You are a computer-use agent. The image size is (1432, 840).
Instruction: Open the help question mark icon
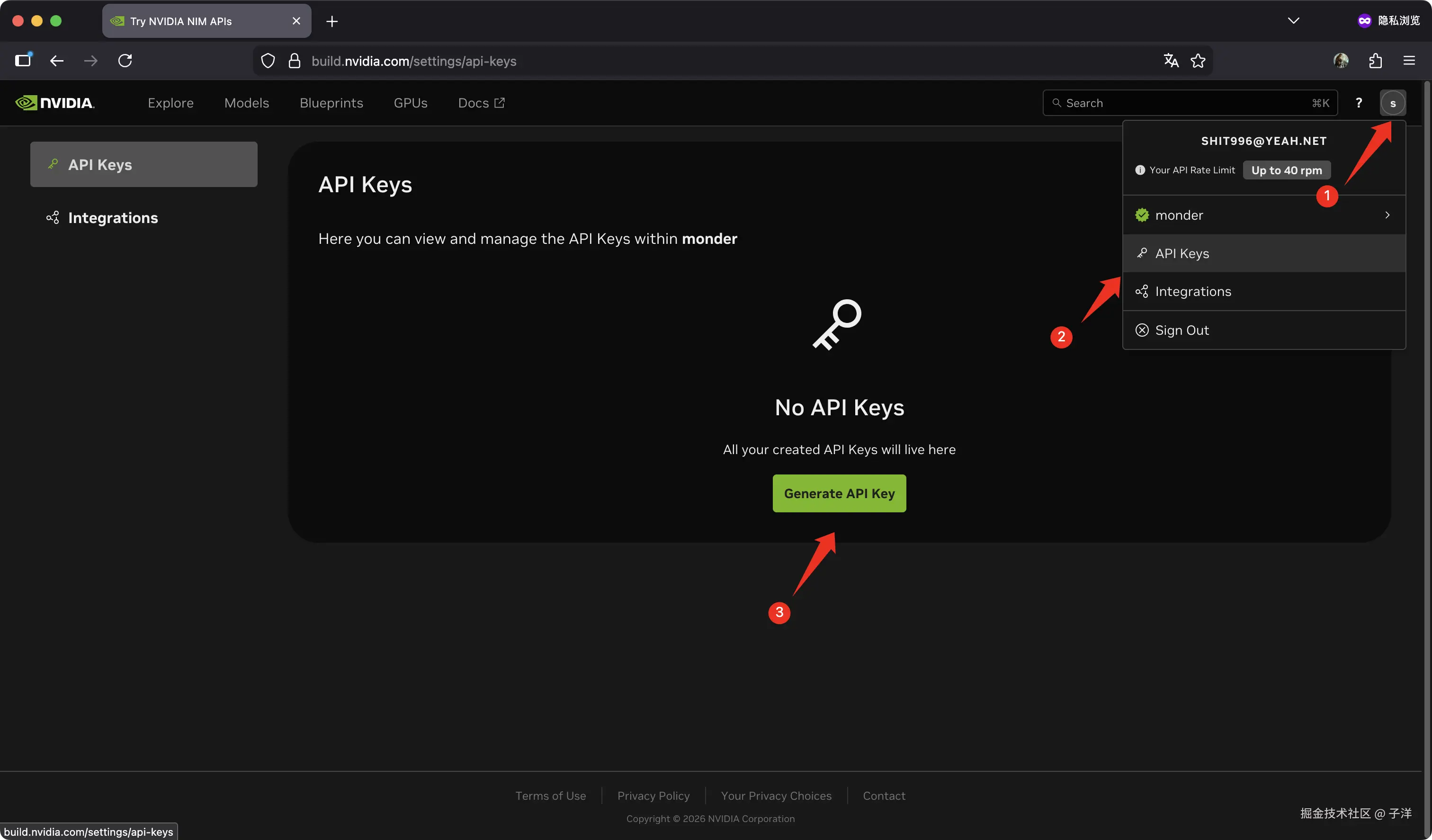(x=1358, y=103)
